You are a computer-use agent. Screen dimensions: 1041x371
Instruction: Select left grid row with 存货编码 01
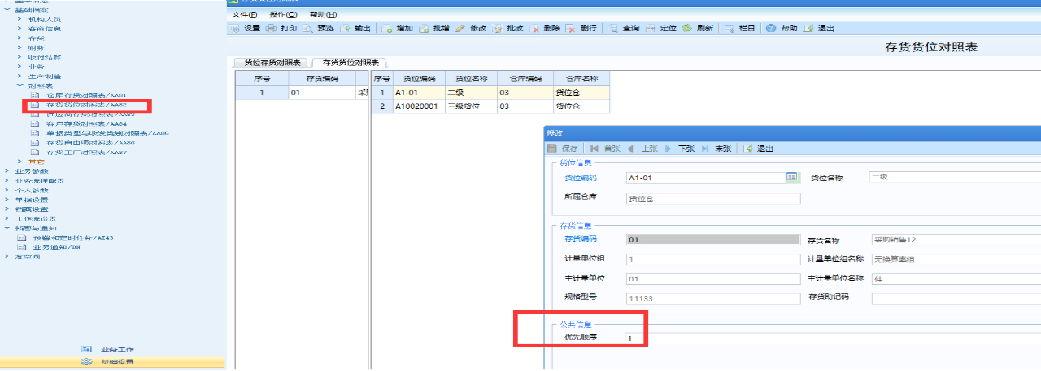click(x=302, y=92)
